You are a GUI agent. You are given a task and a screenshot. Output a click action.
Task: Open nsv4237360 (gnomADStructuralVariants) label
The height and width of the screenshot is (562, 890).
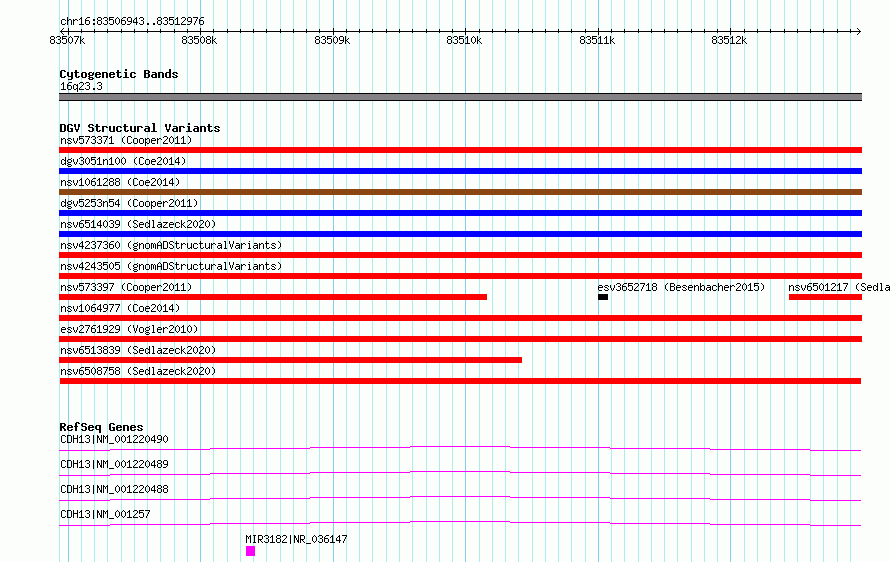pyautogui.click(x=171, y=245)
